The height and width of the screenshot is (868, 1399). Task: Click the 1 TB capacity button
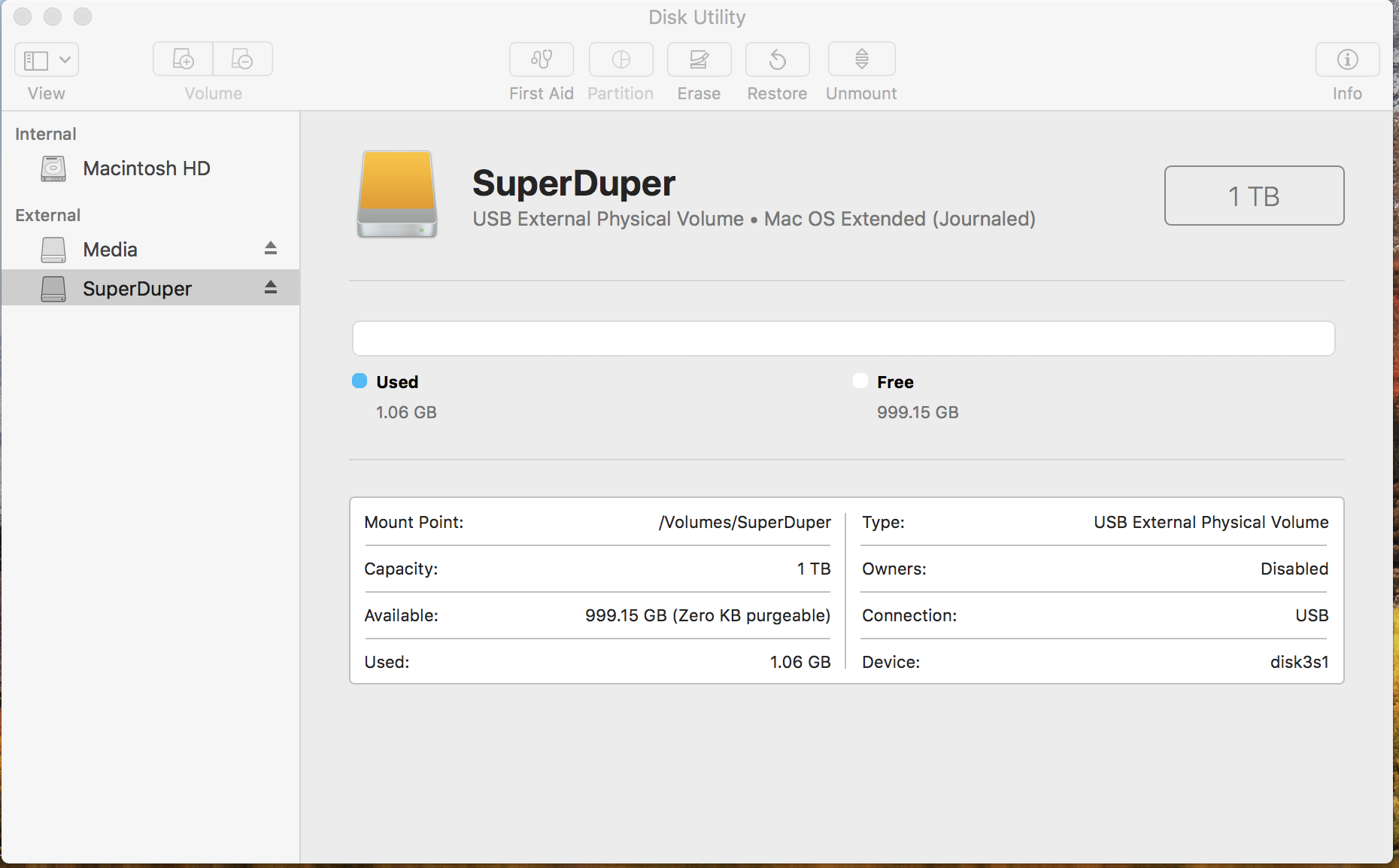coord(1253,196)
